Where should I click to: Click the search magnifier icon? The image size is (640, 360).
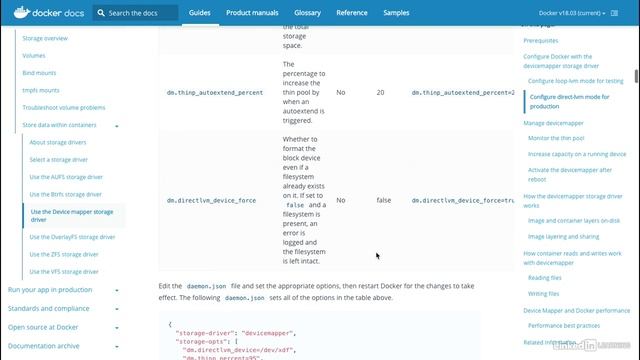(101, 13)
